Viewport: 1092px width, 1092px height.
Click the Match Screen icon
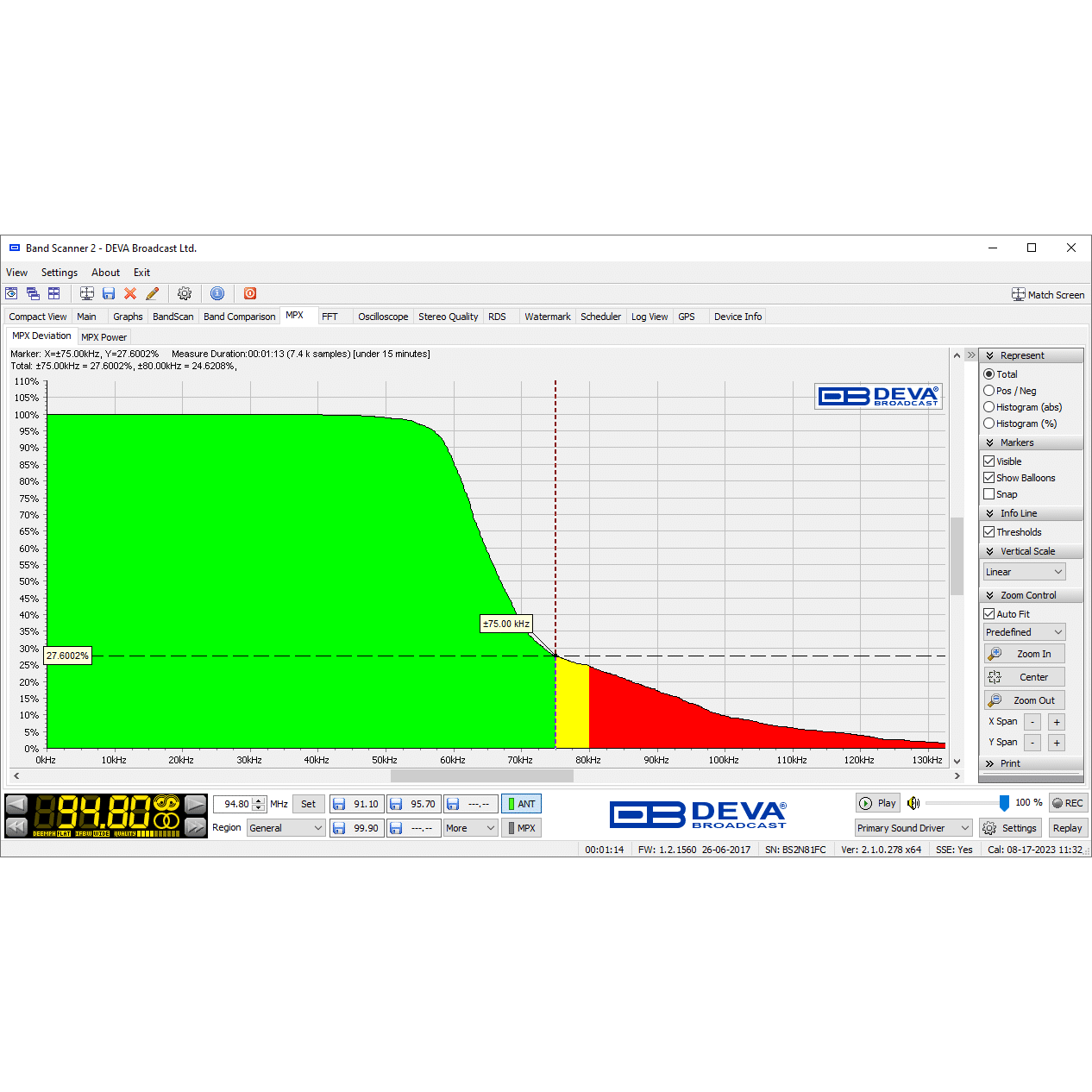pos(1019,295)
